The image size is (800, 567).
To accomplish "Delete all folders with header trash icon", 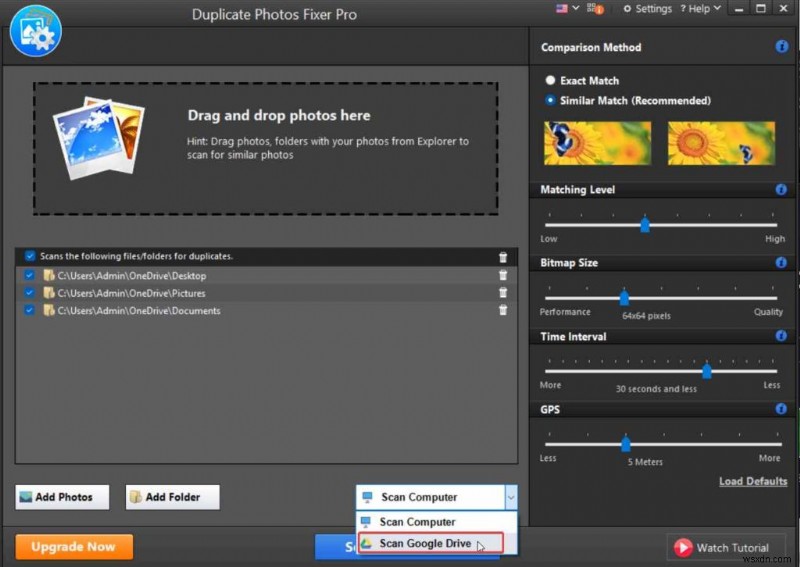I will (x=503, y=257).
